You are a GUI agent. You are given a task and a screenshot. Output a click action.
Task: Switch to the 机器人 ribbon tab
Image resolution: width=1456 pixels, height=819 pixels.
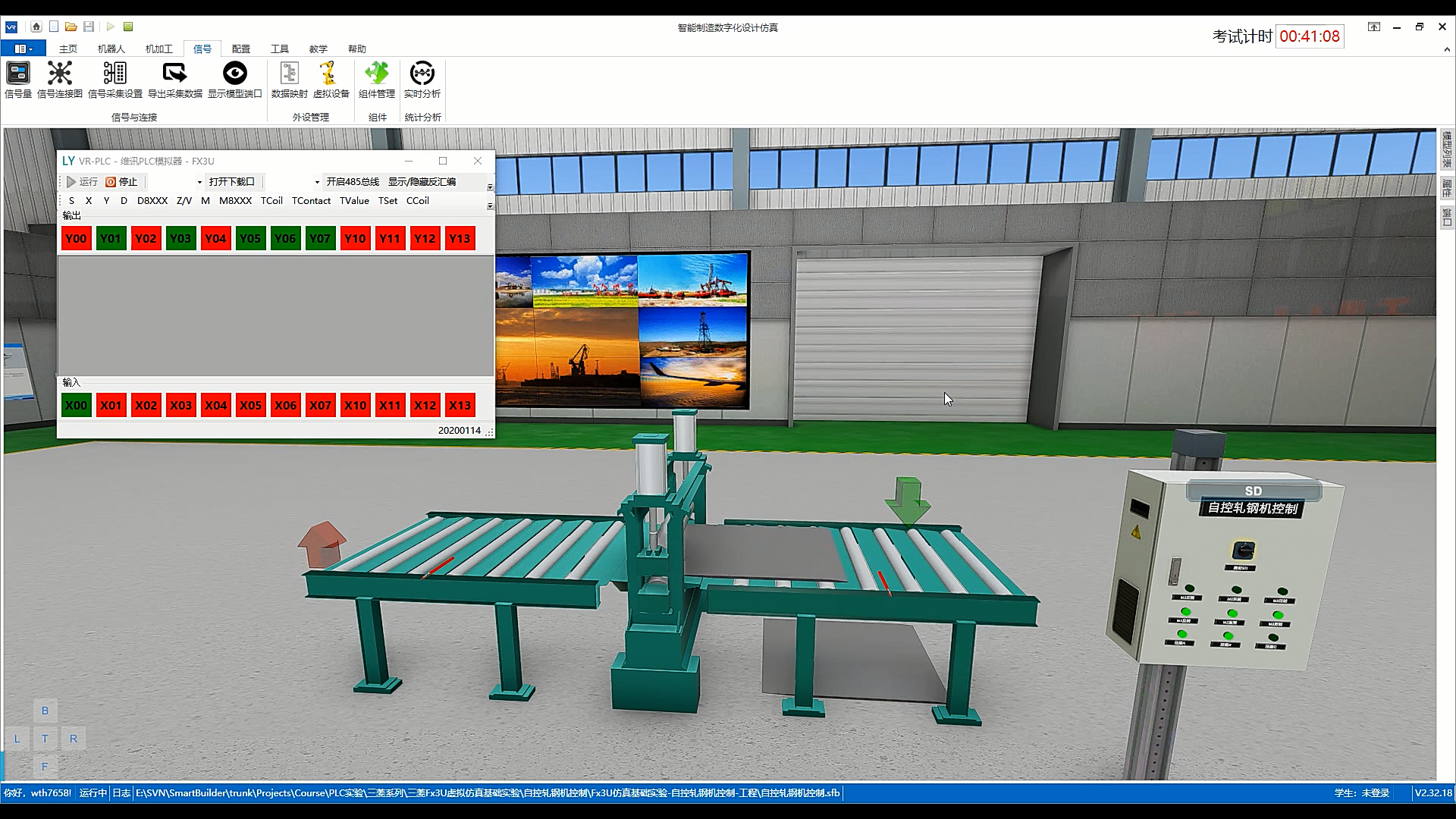click(111, 49)
